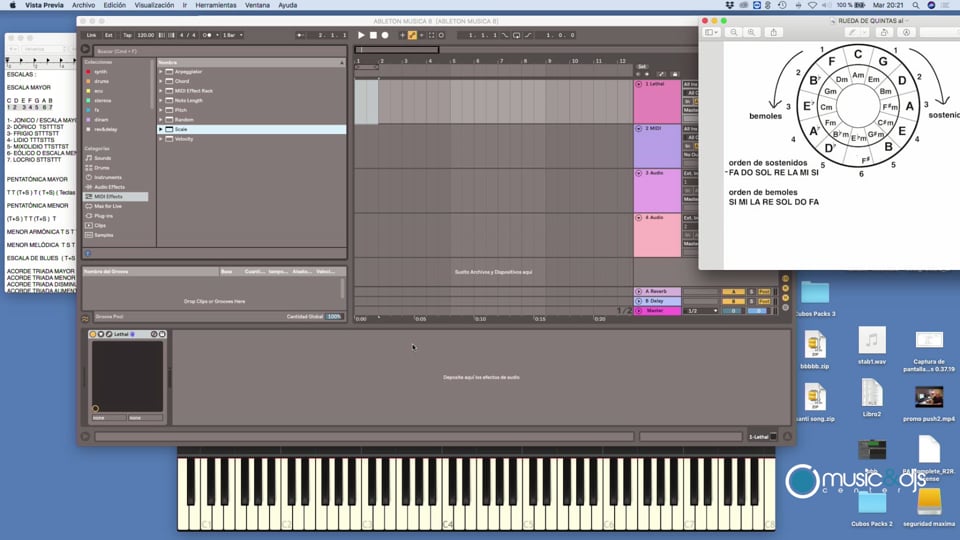The height and width of the screenshot is (540, 960).
Task: Expand the Pitch folder
Action: tap(161, 110)
